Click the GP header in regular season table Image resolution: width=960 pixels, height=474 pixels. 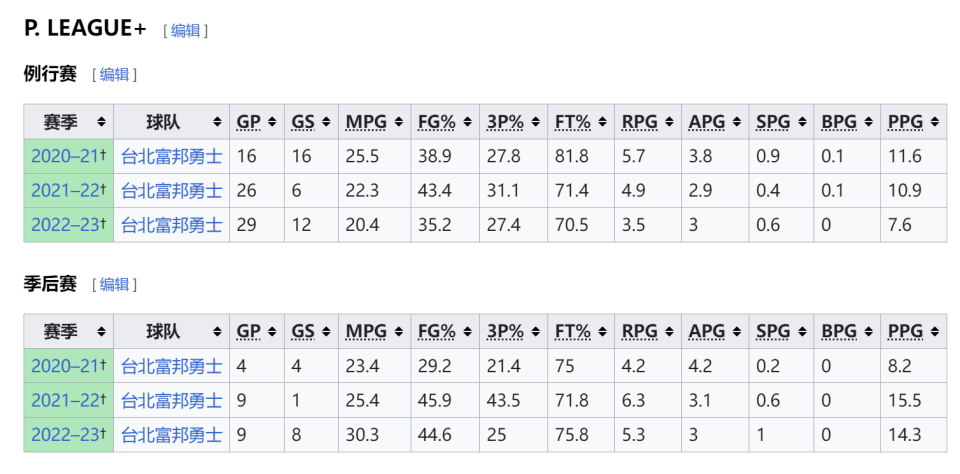(x=248, y=122)
